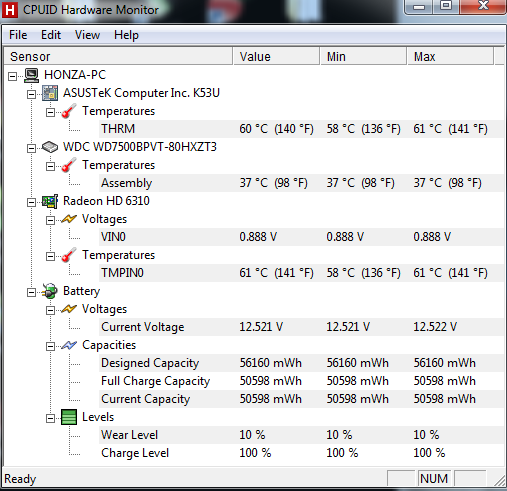Image resolution: width=507 pixels, height=491 pixels.
Task: Select the Wear Level row
Action: tap(301, 435)
